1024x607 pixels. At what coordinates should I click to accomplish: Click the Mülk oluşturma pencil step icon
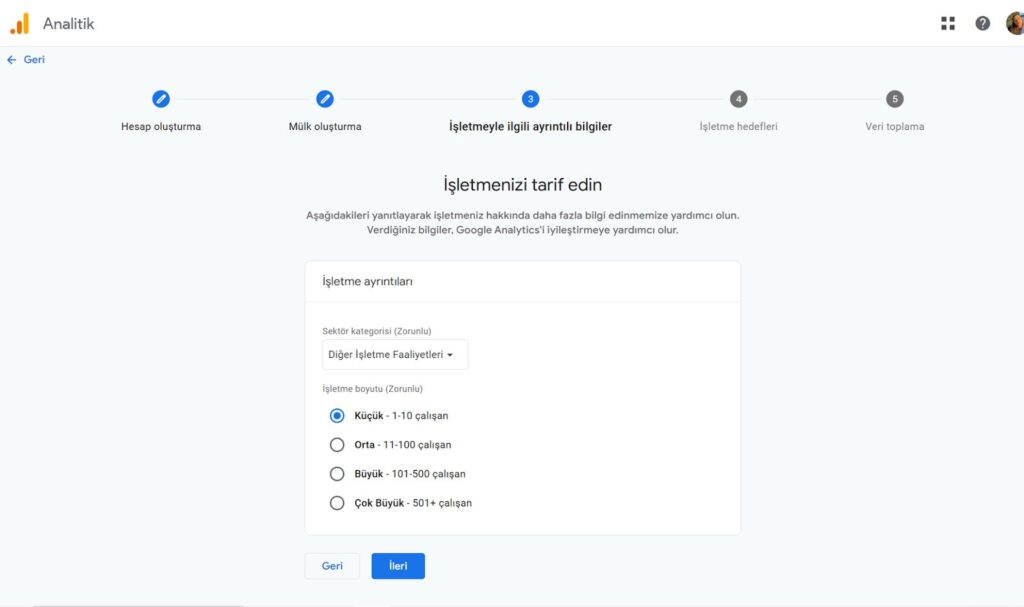pyautogui.click(x=325, y=99)
